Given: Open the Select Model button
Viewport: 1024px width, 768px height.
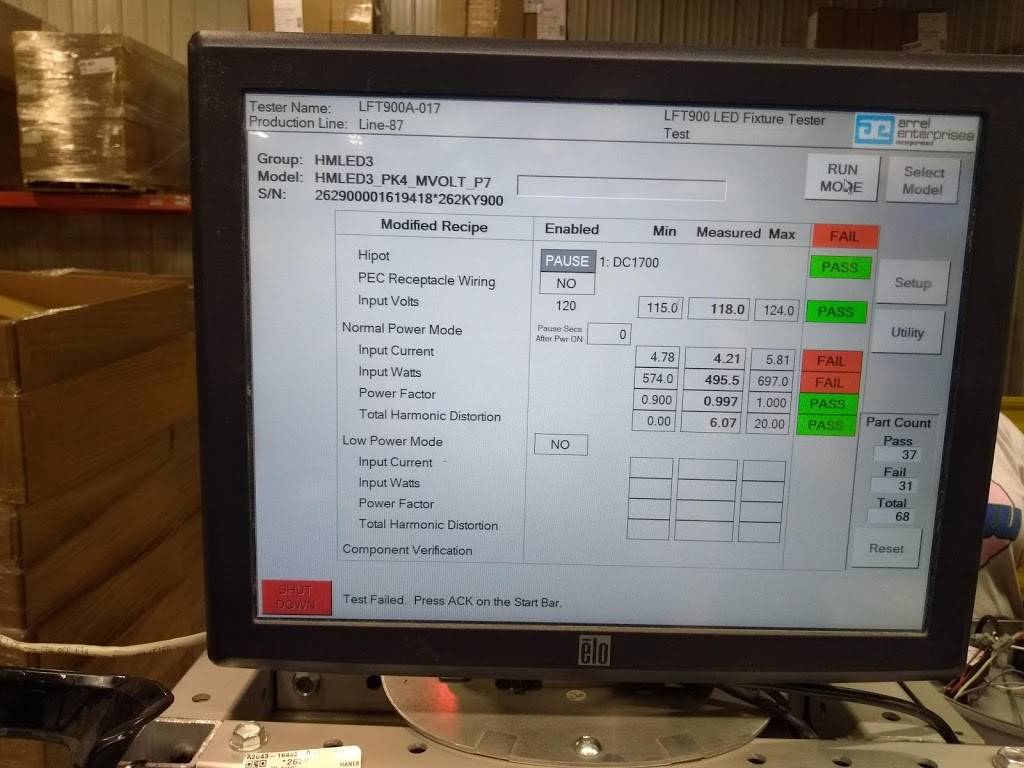Looking at the screenshot, I should coord(922,180).
